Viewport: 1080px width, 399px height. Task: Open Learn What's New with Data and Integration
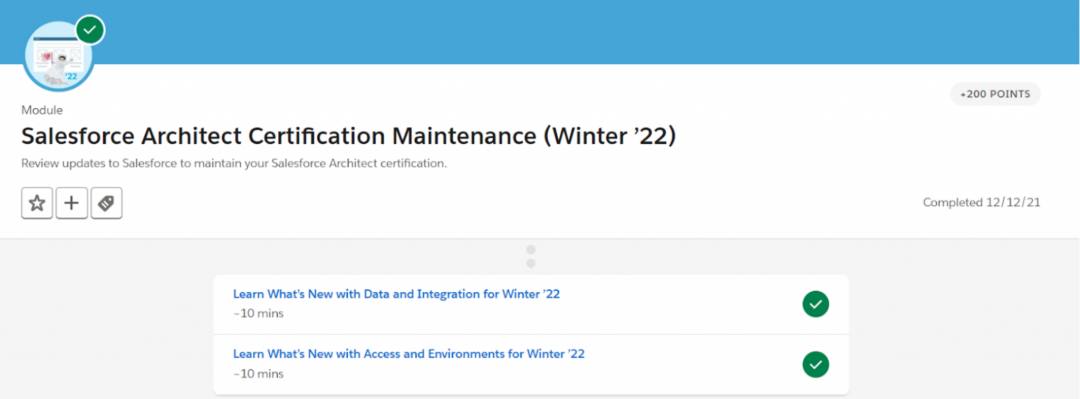[x=397, y=294]
